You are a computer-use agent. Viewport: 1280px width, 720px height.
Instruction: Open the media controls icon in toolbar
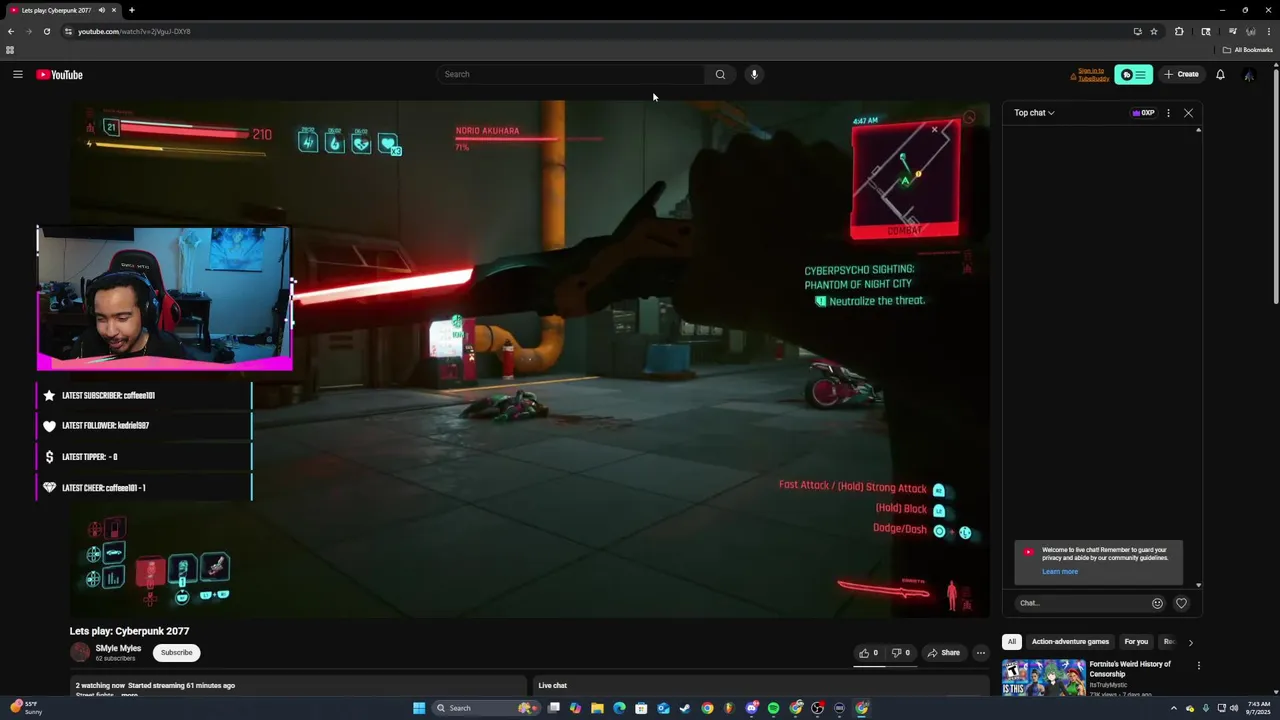pyautogui.click(x=1232, y=31)
